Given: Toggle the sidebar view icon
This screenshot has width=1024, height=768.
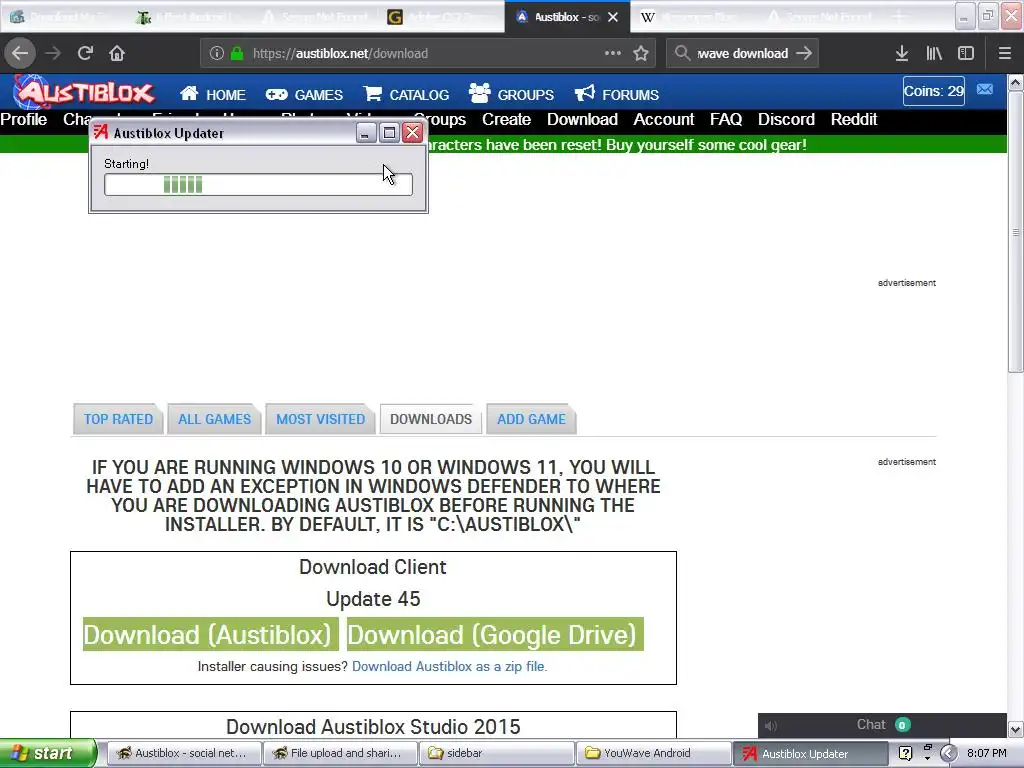Looking at the screenshot, I should (x=966, y=53).
